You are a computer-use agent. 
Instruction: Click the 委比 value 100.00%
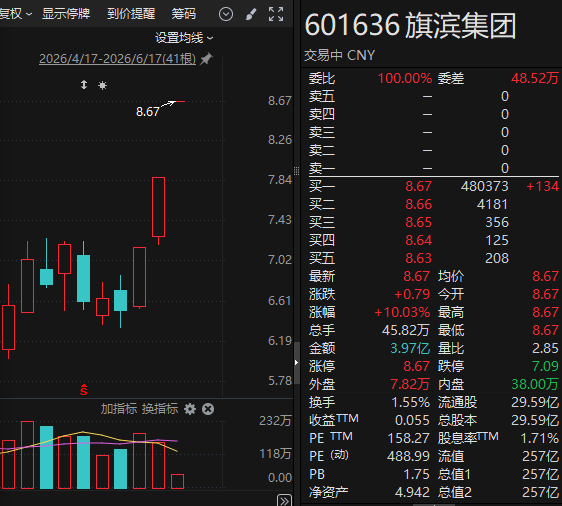(405, 78)
